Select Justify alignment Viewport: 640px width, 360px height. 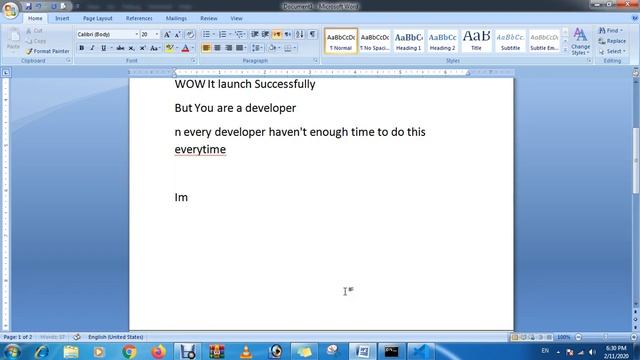240,48
